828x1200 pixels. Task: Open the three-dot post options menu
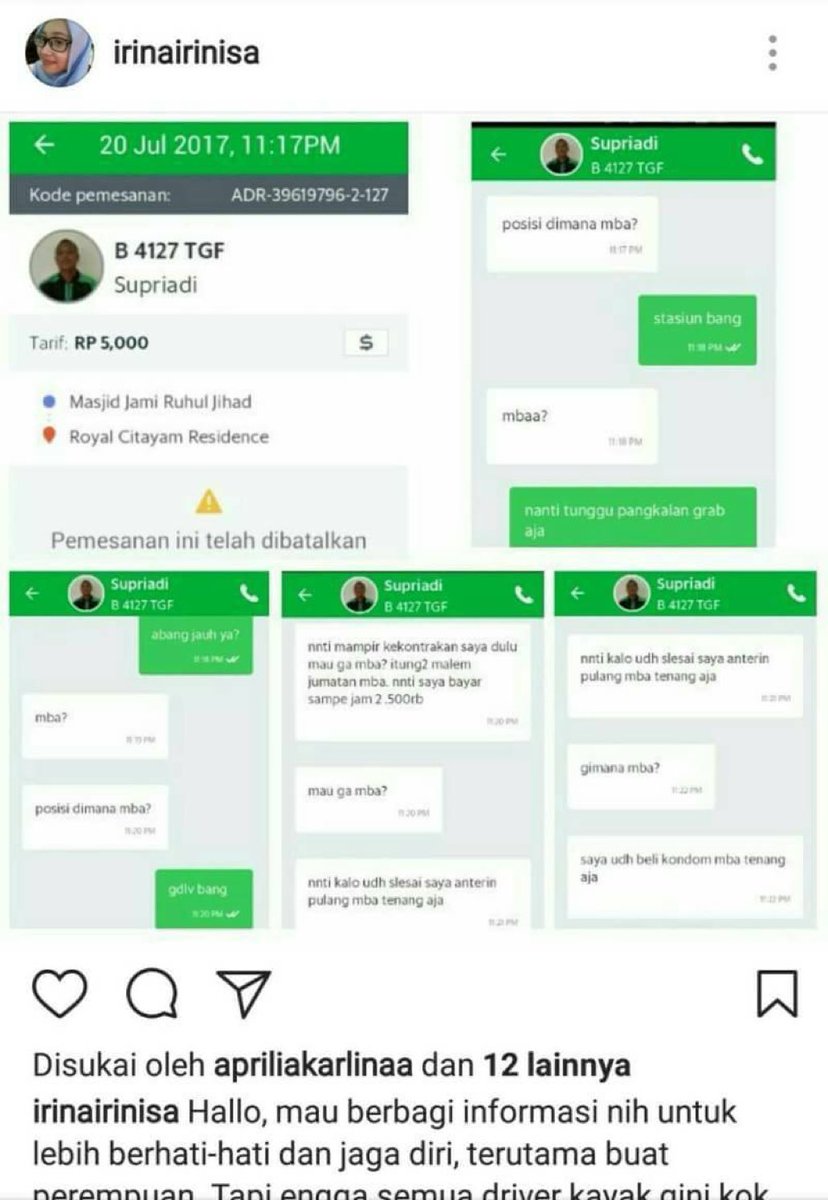(x=772, y=53)
